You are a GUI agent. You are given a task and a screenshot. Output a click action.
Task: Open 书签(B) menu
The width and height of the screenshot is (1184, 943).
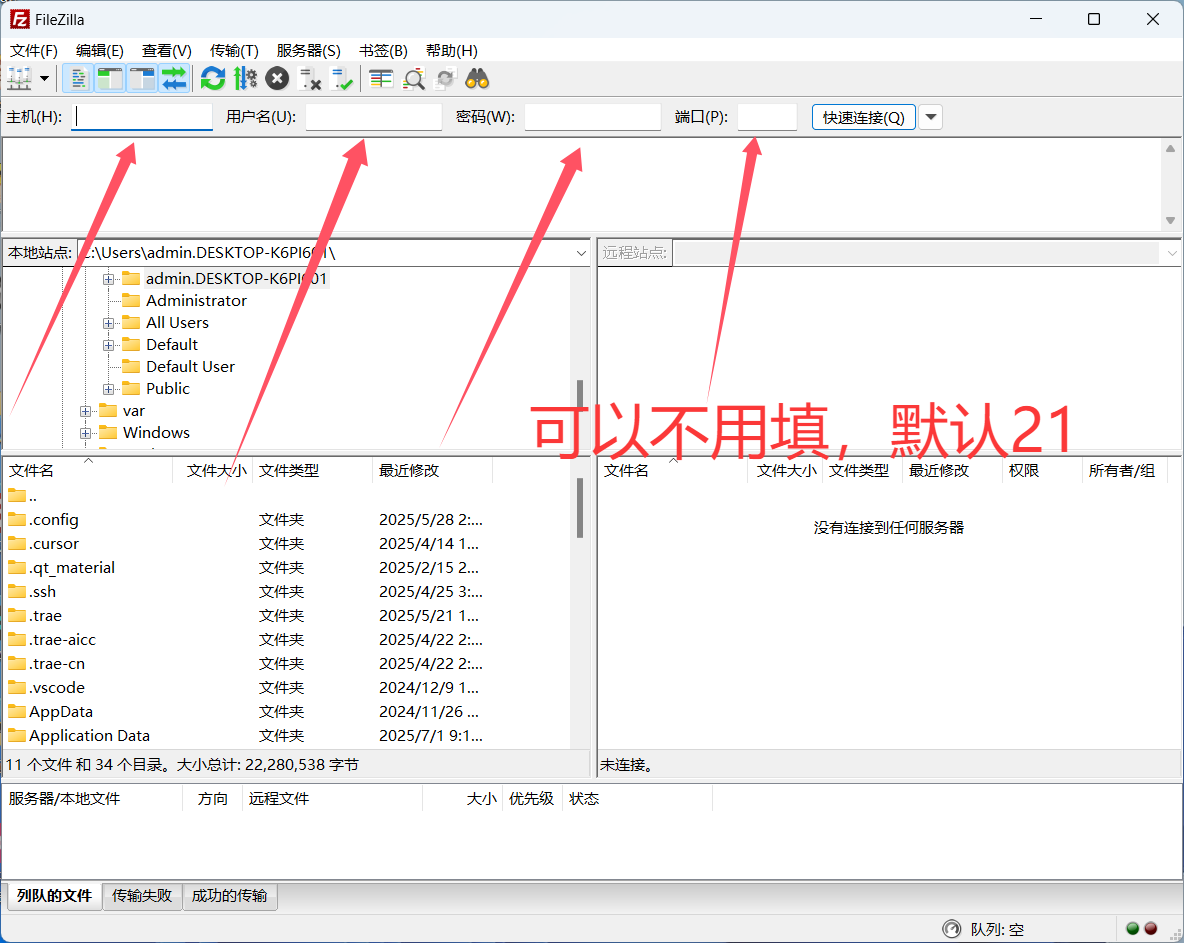click(383, 51)
